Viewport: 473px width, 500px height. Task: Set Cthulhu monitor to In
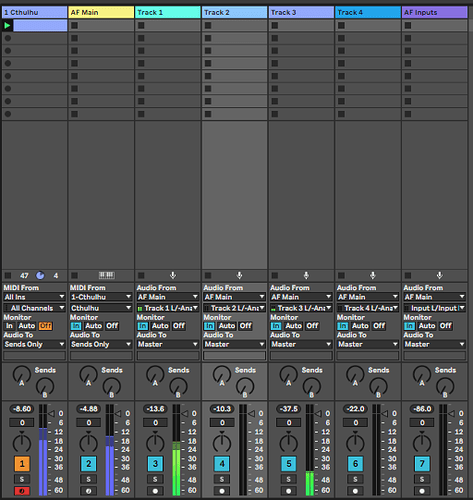click(x=9, y=326)
